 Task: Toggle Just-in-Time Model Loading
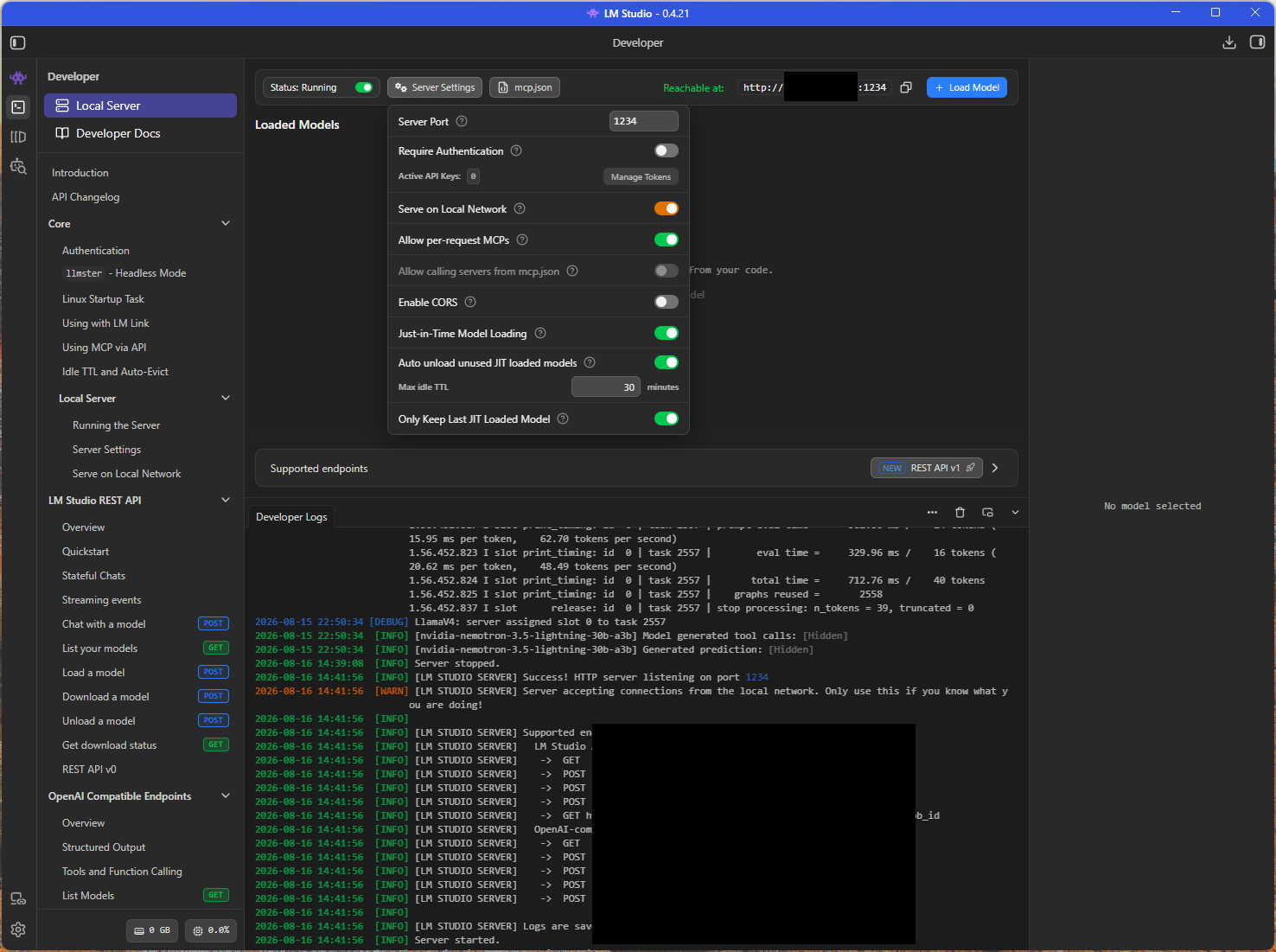(x=667, y=333)
